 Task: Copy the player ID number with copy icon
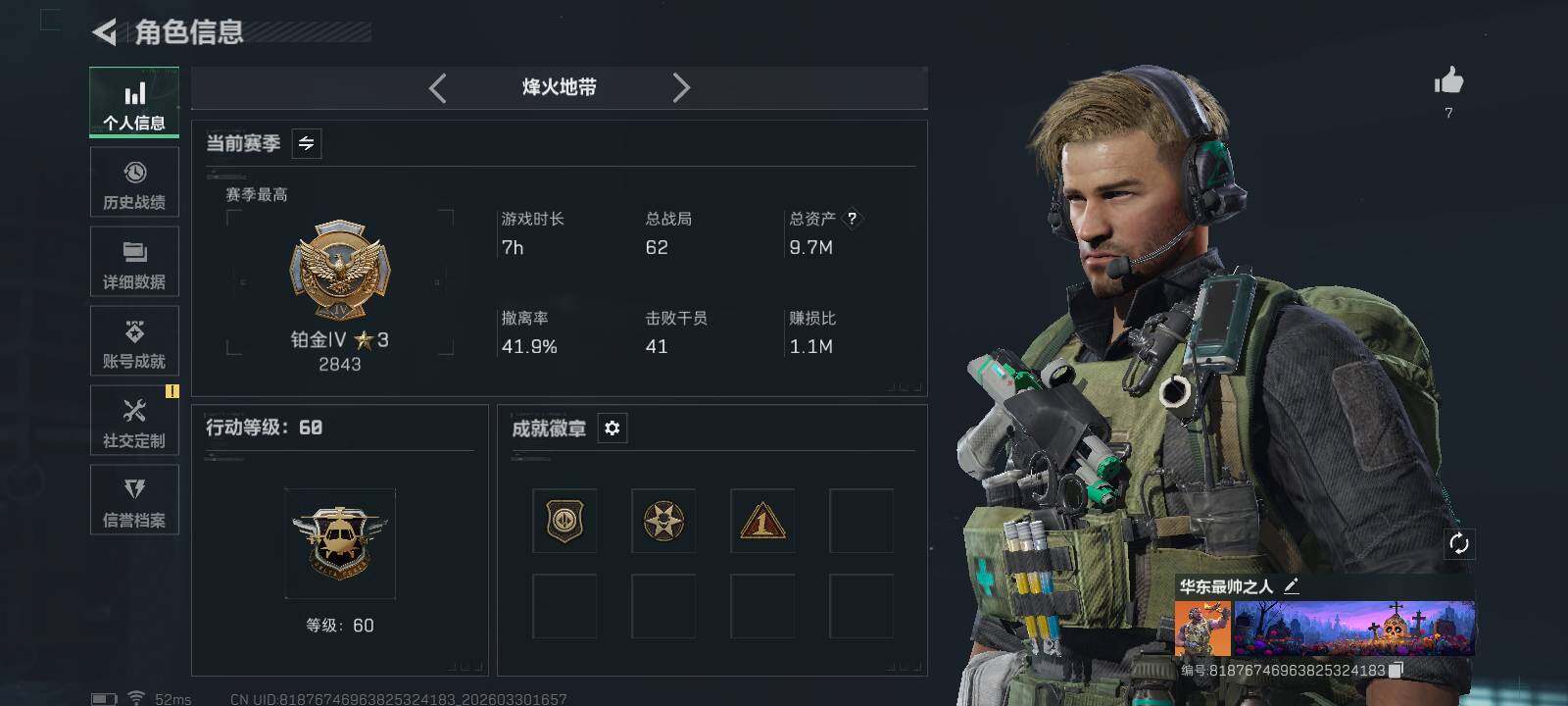[x=1396, y=670]
